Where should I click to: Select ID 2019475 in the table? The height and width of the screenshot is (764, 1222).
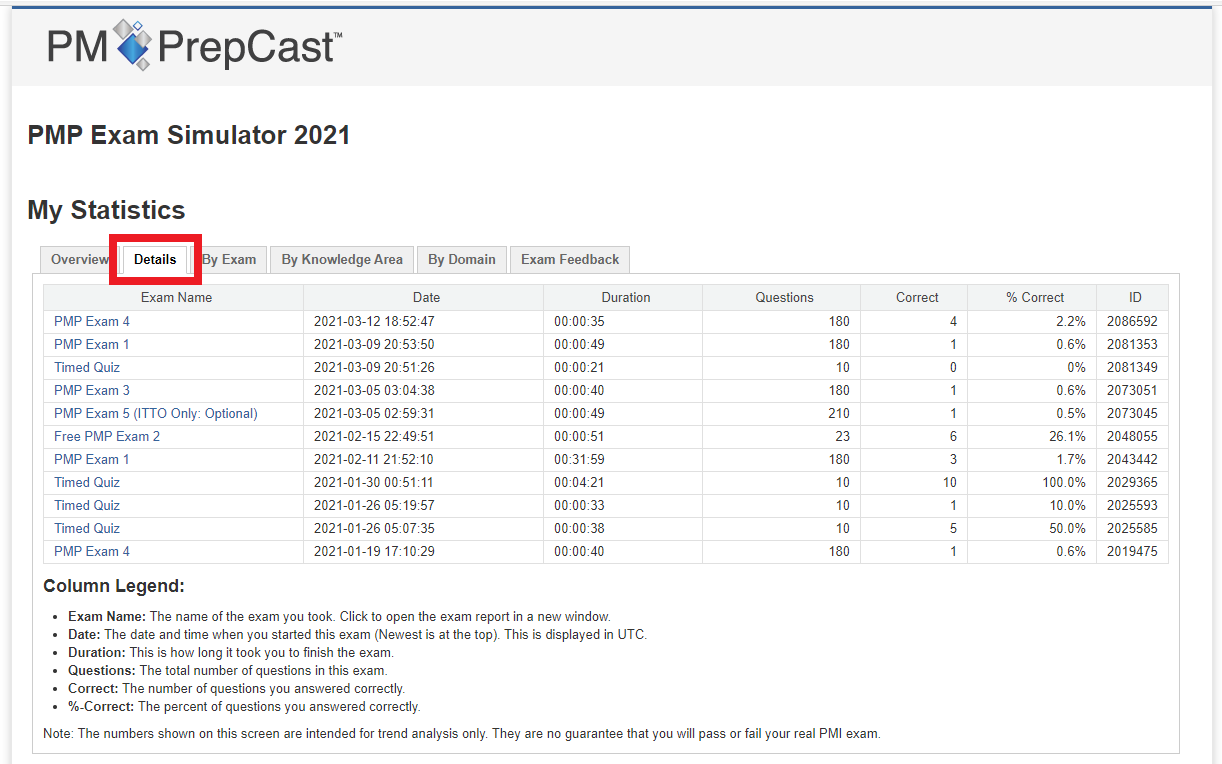1132,552
